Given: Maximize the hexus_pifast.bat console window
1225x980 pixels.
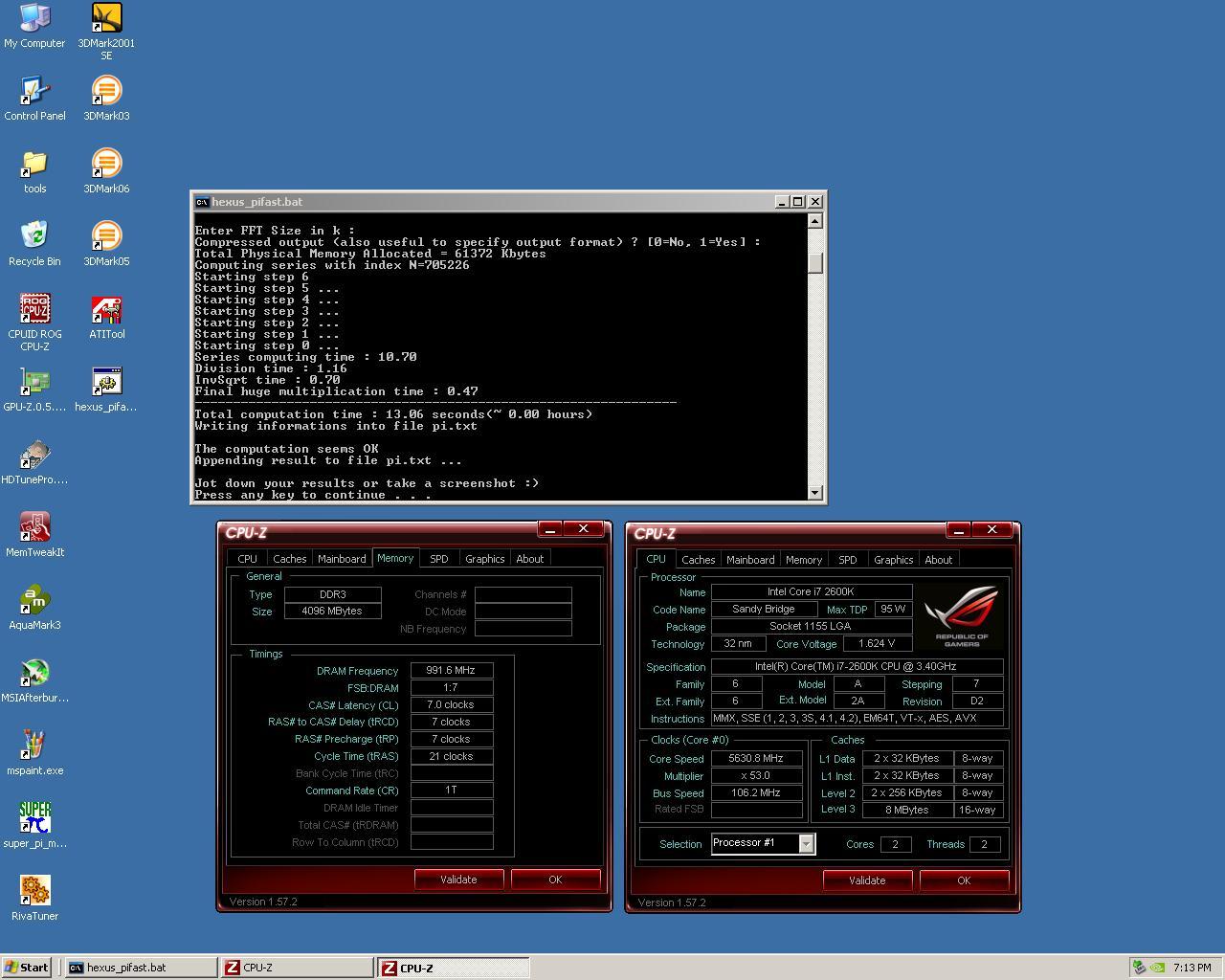Looking at the screenshot, I should coord(797,202).
